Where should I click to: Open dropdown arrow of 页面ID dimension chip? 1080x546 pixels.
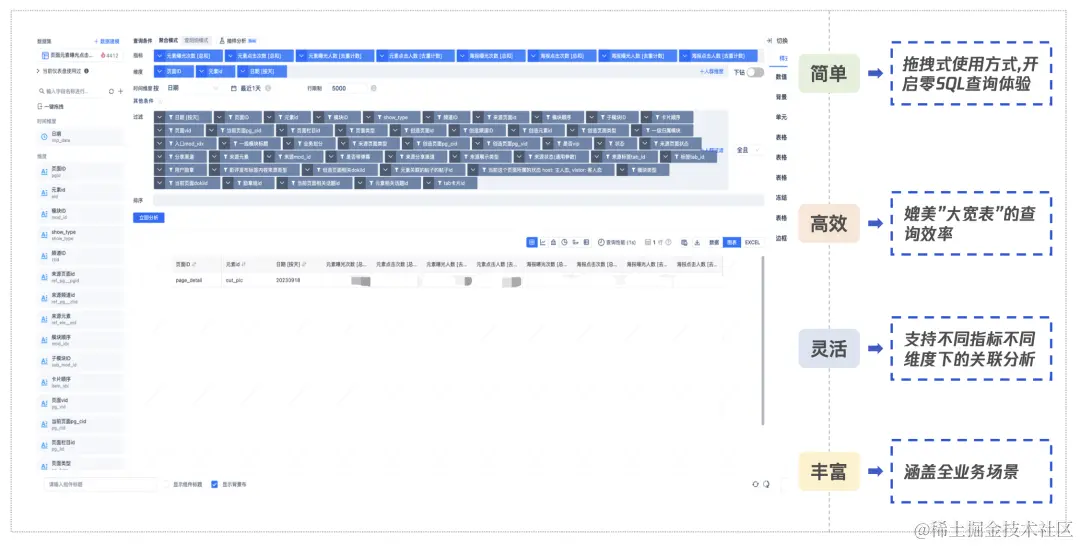pos(160,71)
